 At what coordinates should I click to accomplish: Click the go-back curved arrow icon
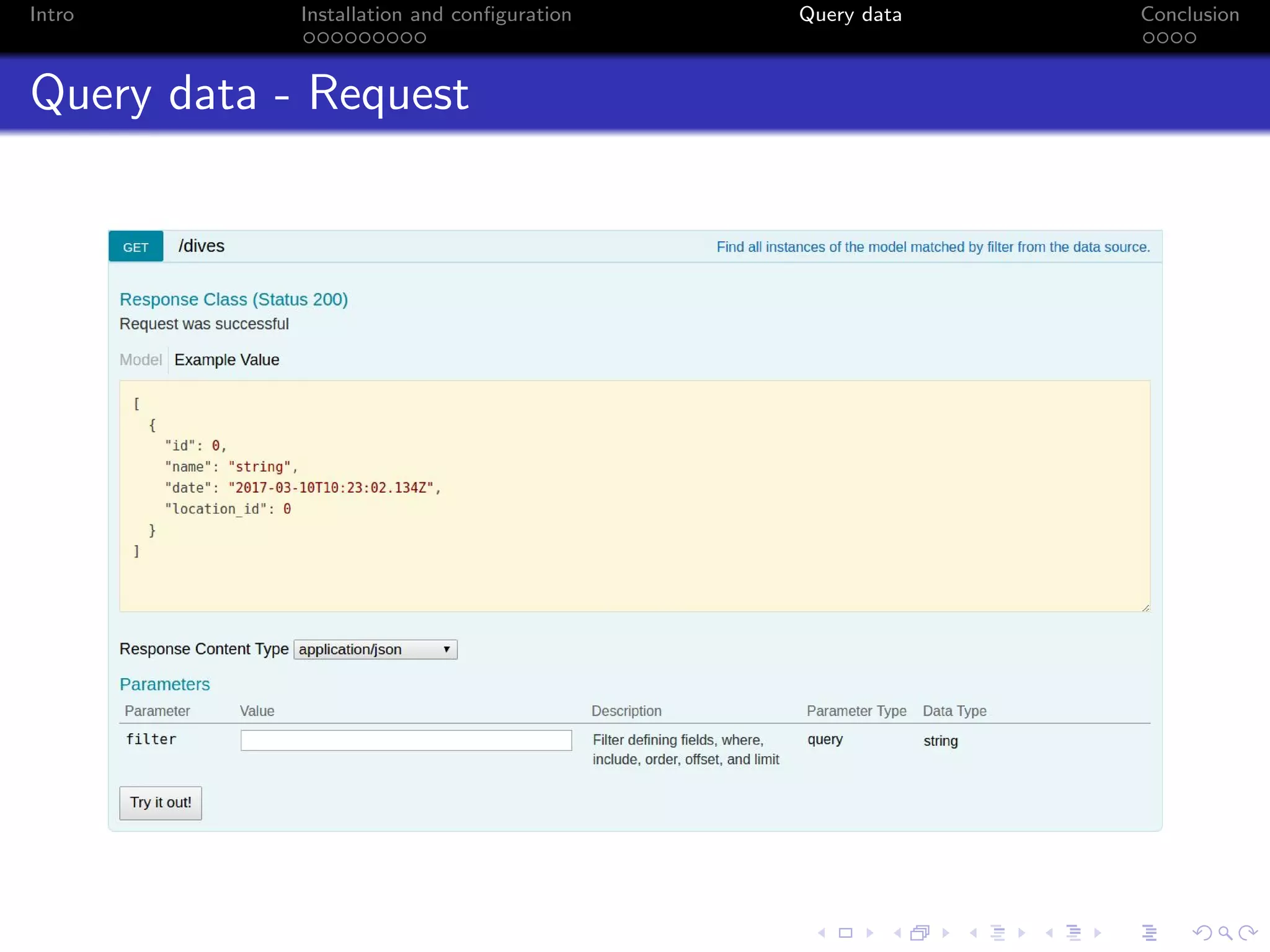coord(1202,933)
